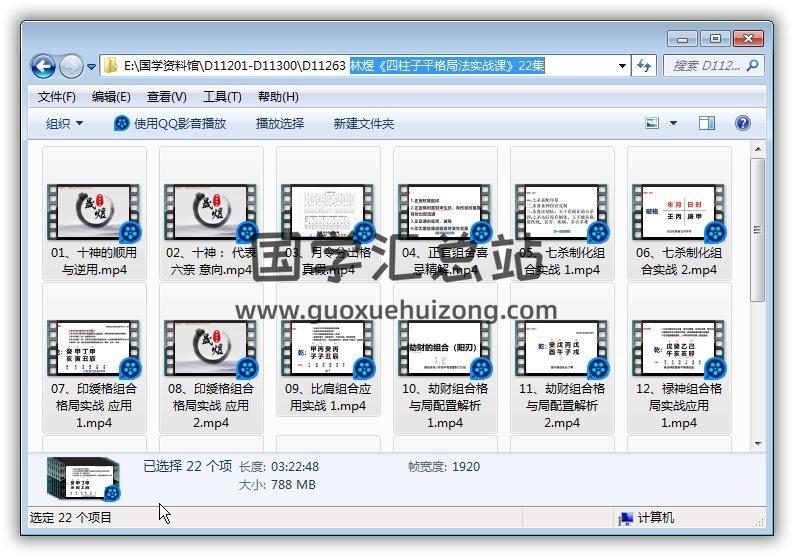Click the Back navigation arrow button
The width and height of the screenshot is (794, 556).
click(x=43, y=67)
